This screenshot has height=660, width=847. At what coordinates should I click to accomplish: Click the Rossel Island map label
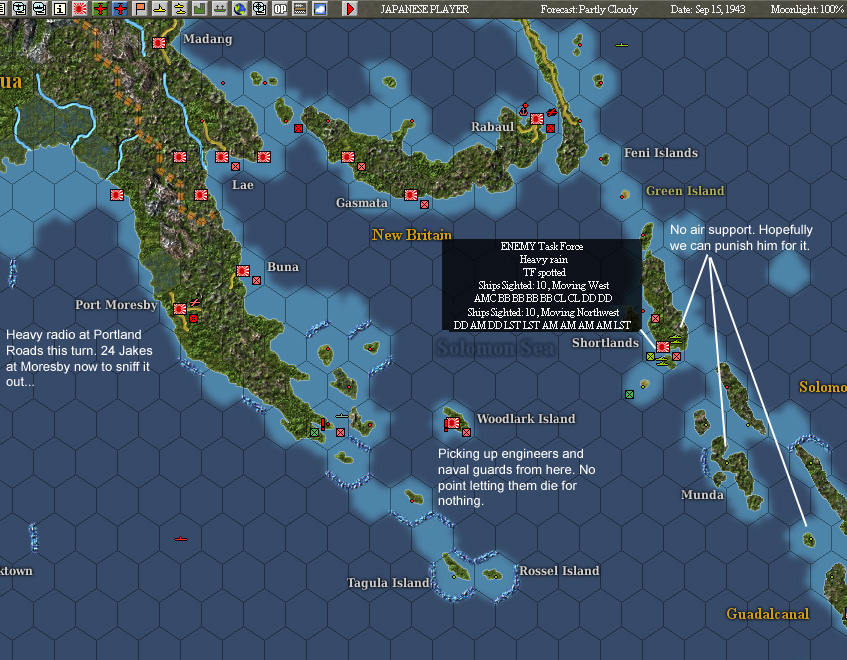559,571
